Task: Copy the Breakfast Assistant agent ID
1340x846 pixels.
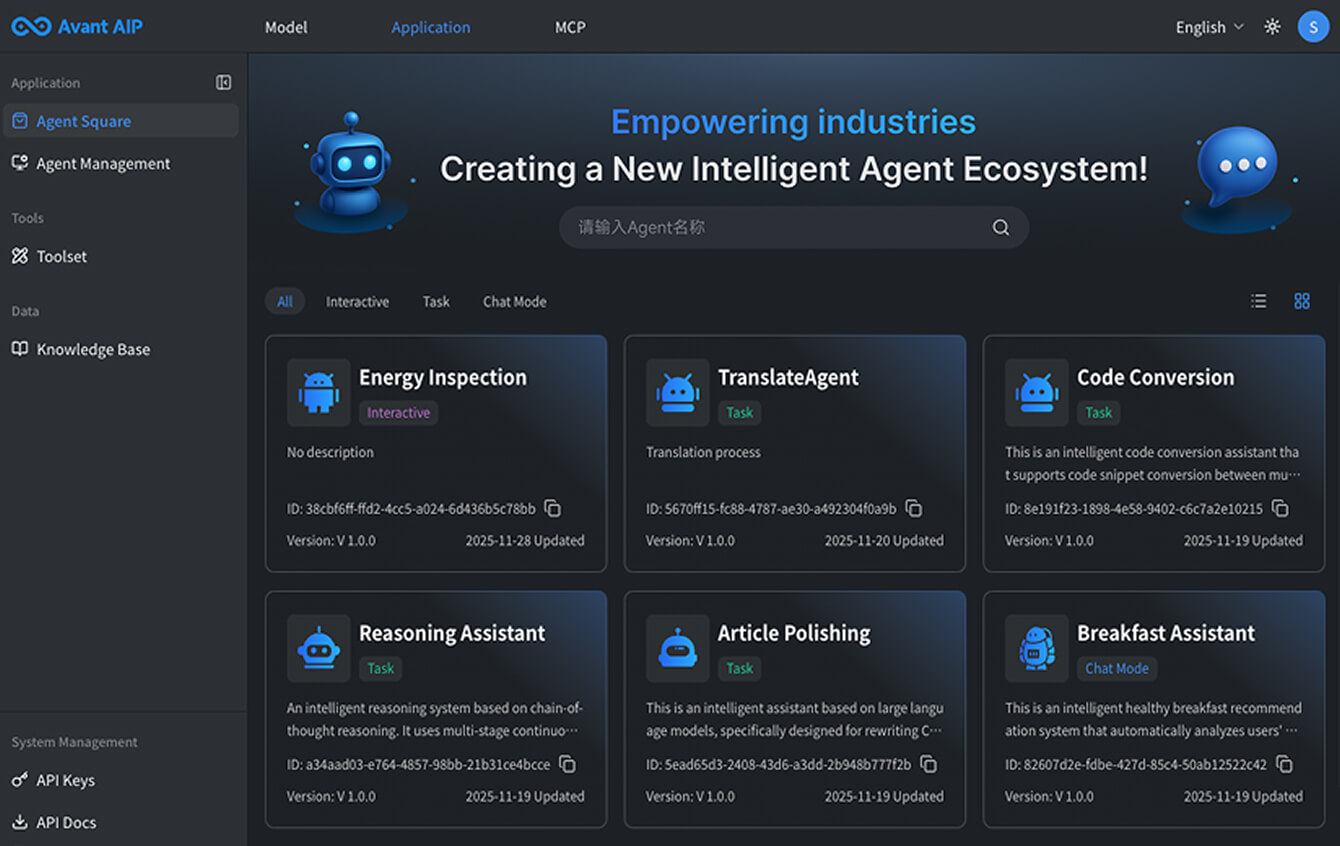Action: tap(1284, 765)
